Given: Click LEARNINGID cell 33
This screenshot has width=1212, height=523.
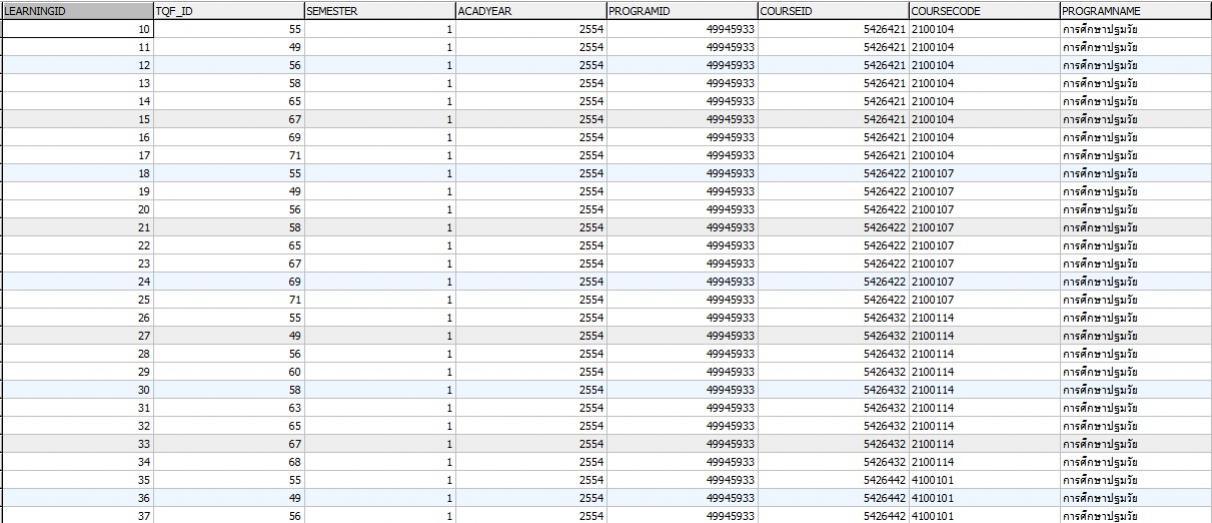Looking at the screenshot, I should (x=77, y=443).
